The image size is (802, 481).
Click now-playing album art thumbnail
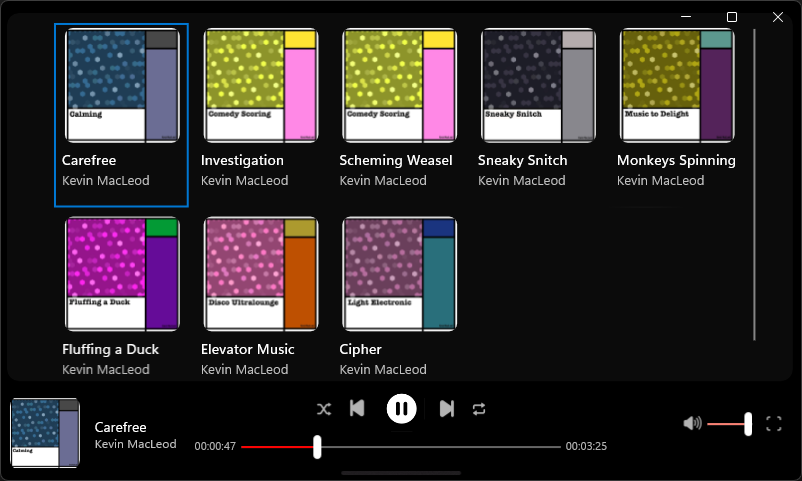click(46, 433)
